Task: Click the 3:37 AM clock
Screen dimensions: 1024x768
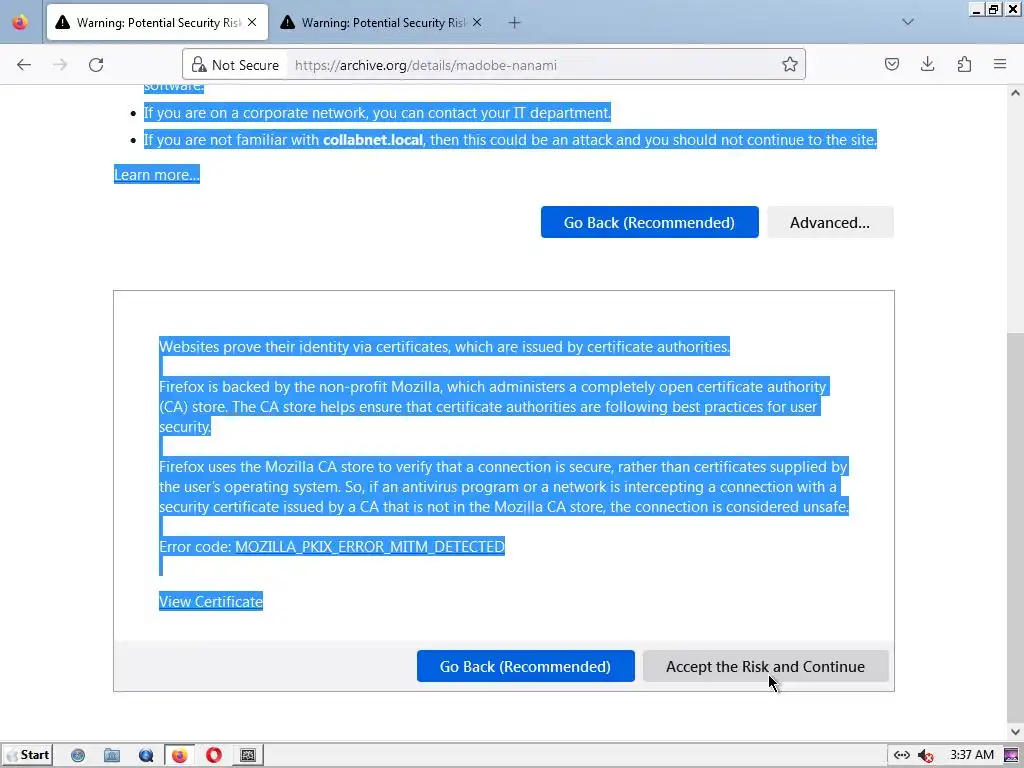Action: coord(972,755)
